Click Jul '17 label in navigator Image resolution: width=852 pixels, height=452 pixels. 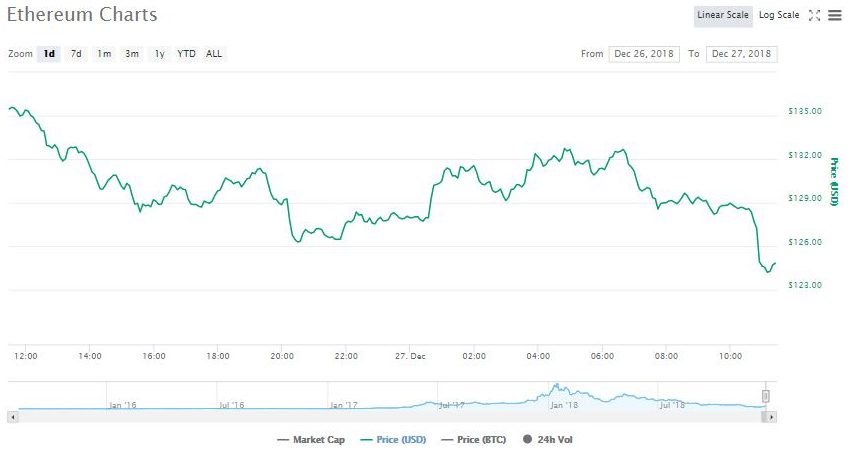click(x=452, y=405)
